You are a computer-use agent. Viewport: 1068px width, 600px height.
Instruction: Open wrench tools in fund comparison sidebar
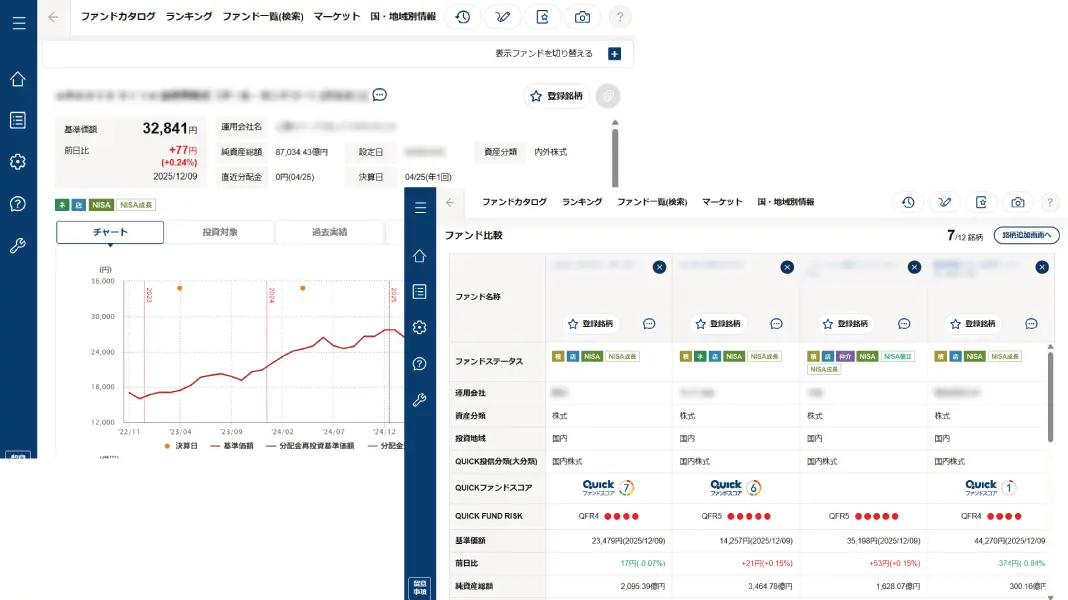click(x=420, y=400)
